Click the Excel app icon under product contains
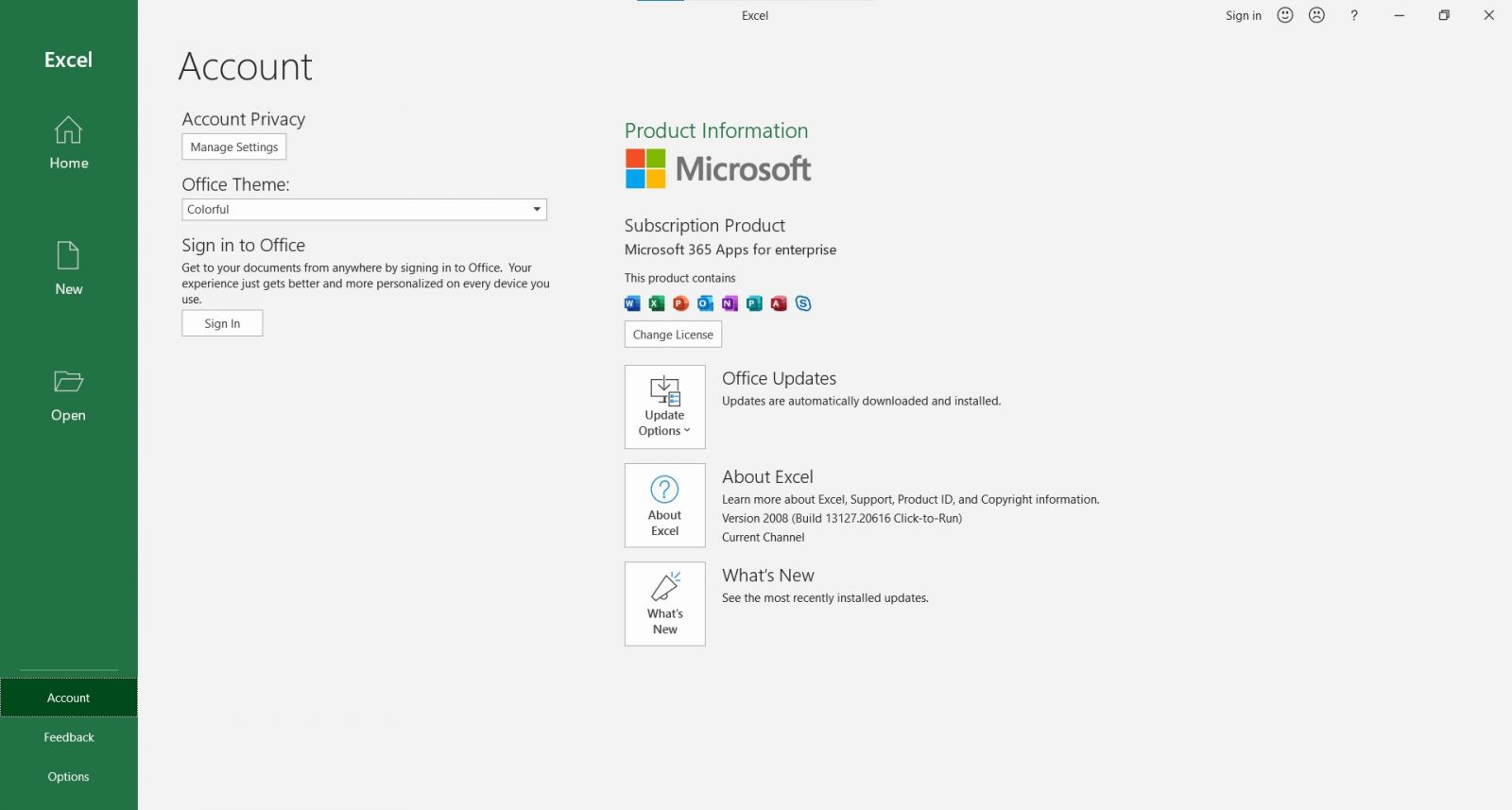Image resolution: width=1512 pixels, height=810 pixels. [657, 303]
